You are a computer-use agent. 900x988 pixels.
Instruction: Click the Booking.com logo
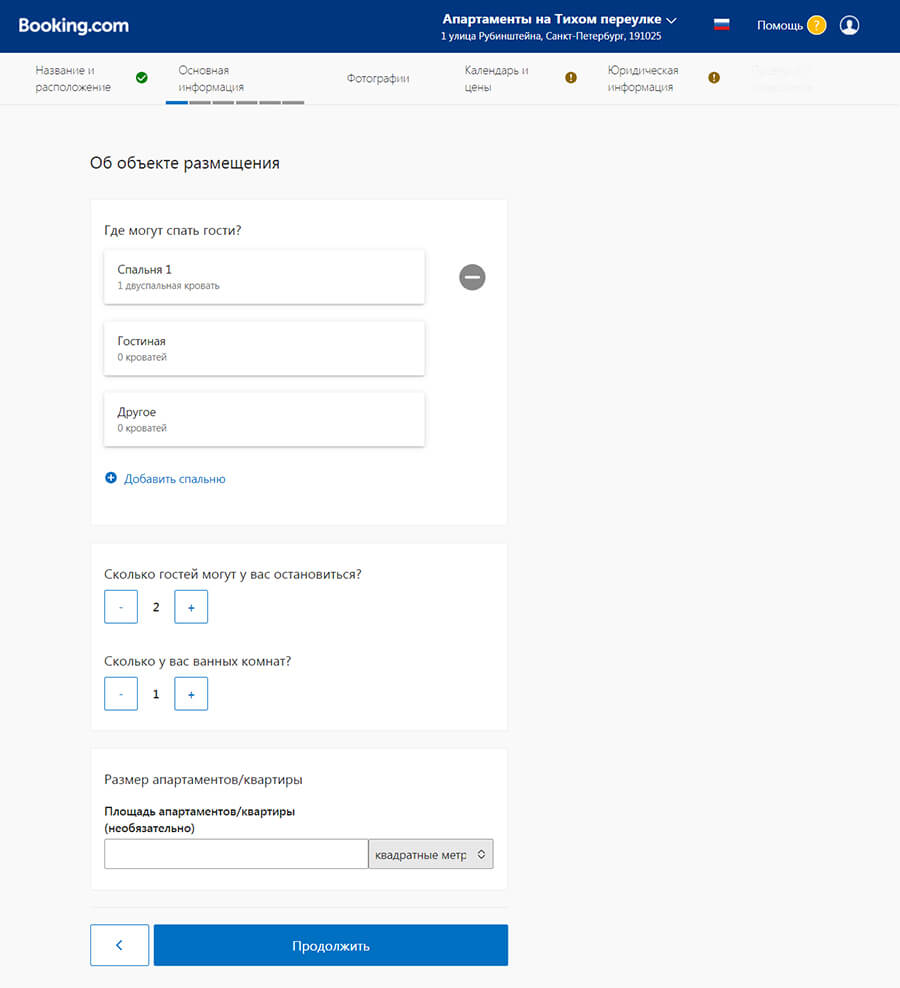[x=73, y=25]
